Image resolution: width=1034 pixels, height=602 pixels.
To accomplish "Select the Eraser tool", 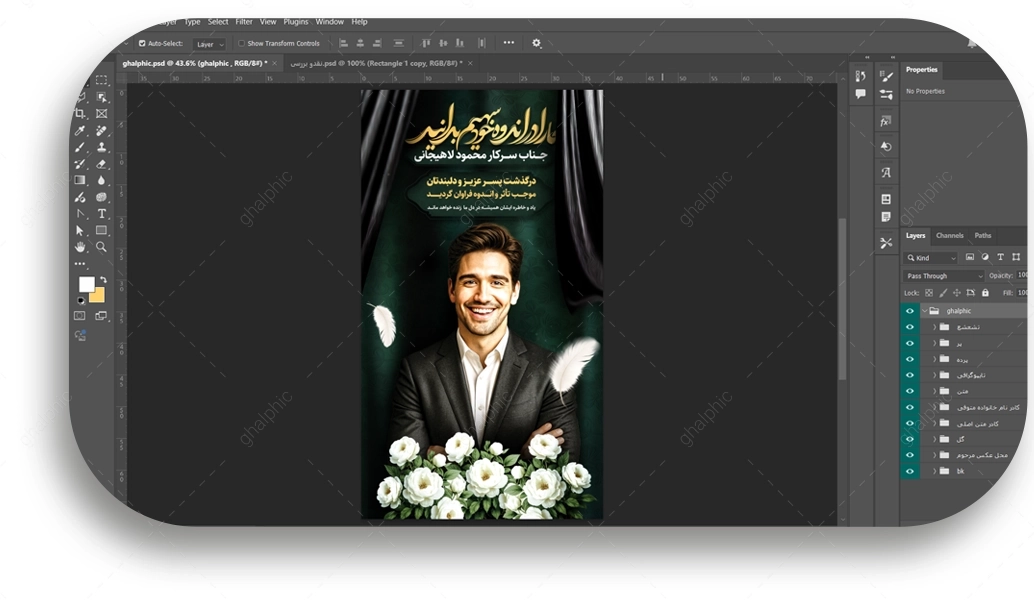I will pyautogui.click(x=102, y=164).
